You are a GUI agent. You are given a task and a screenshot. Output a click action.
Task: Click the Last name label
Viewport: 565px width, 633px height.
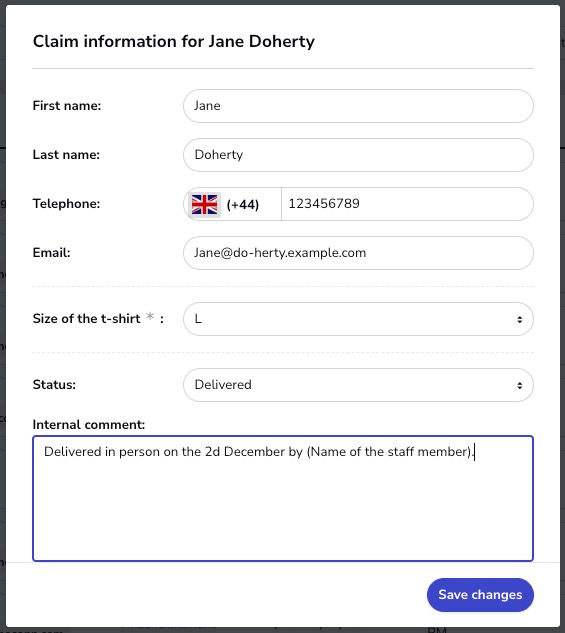pyautogui.click(x=66, y=155)
